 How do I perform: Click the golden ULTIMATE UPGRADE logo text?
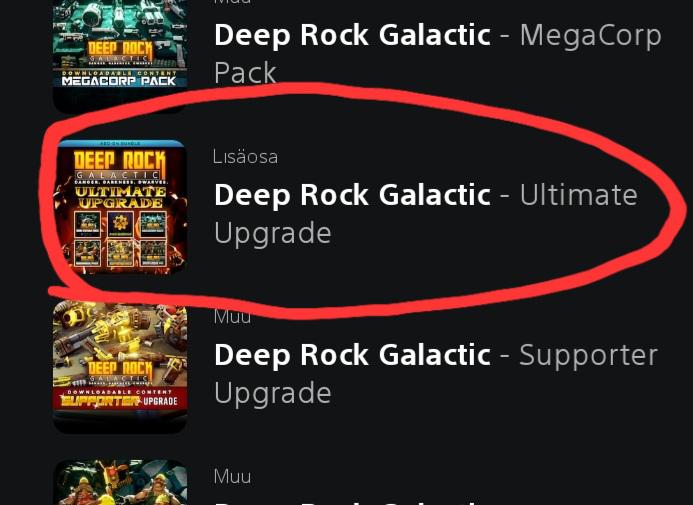click(x=120, y=197)
